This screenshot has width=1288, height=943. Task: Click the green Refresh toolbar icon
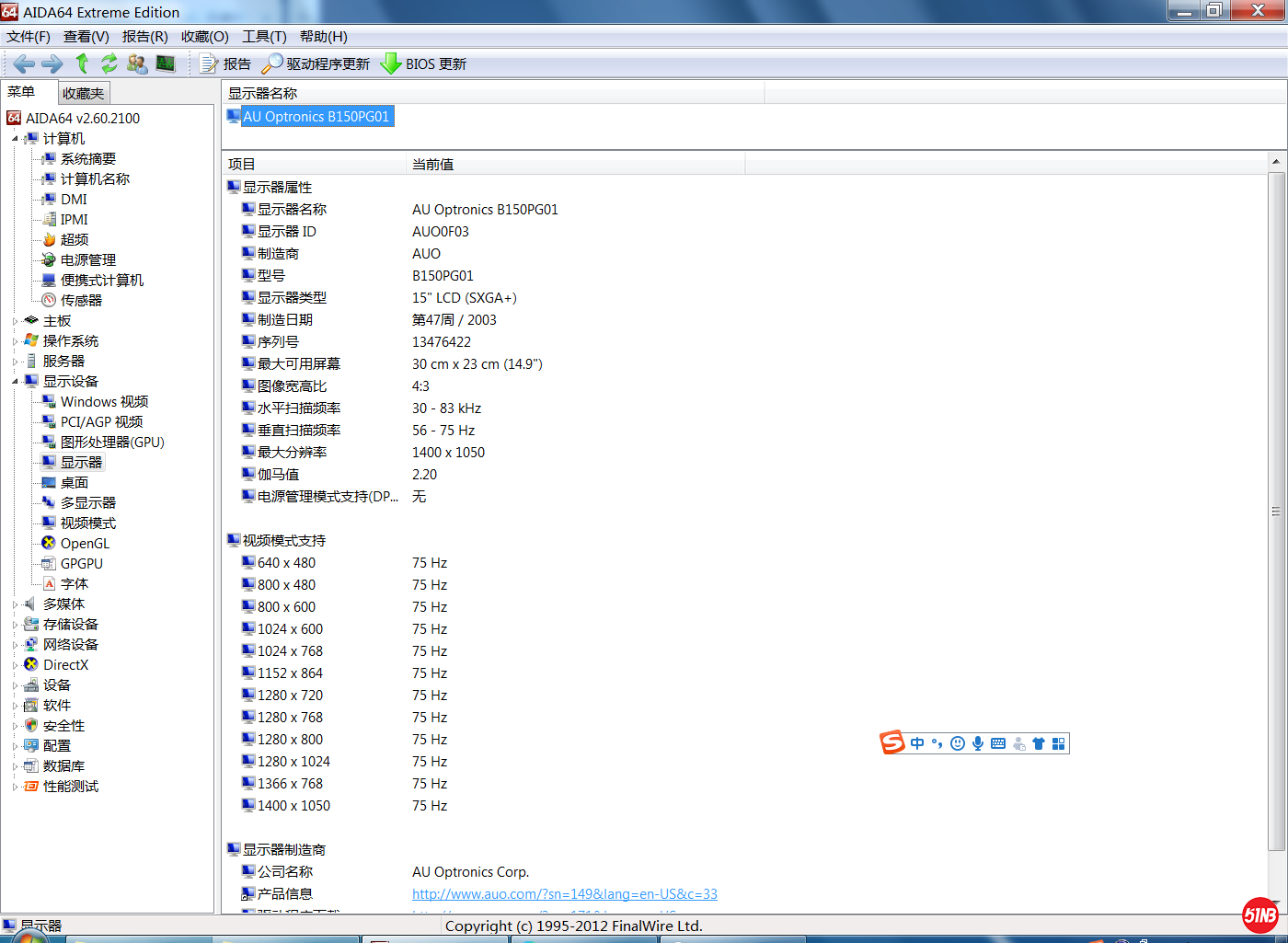pyautogui.click(x=109, y=63)
